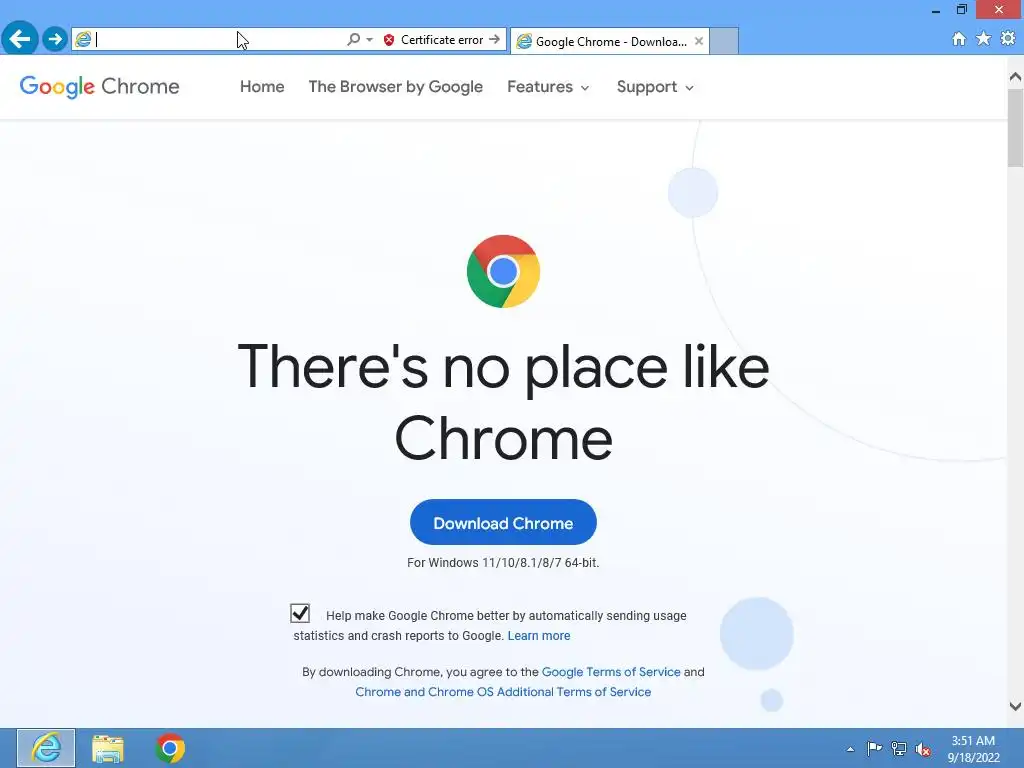Show hidden tray icons arrow
The width and height of the screenshot is (1024, 768).
pos(850,749)
